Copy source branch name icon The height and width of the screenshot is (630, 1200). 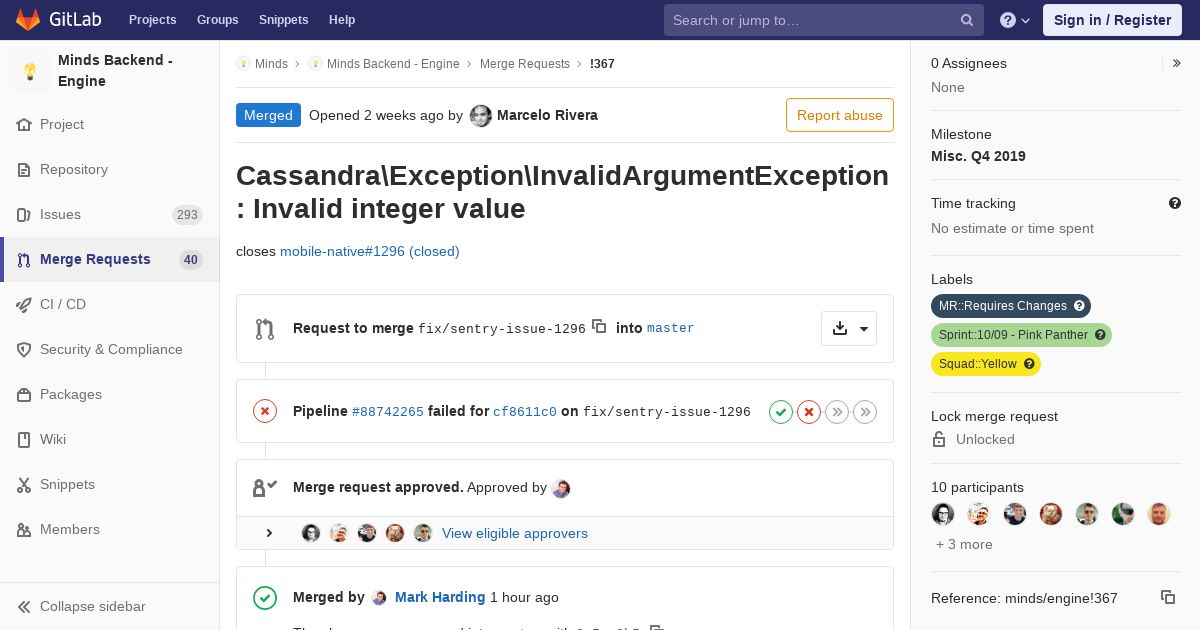point(599,326)
